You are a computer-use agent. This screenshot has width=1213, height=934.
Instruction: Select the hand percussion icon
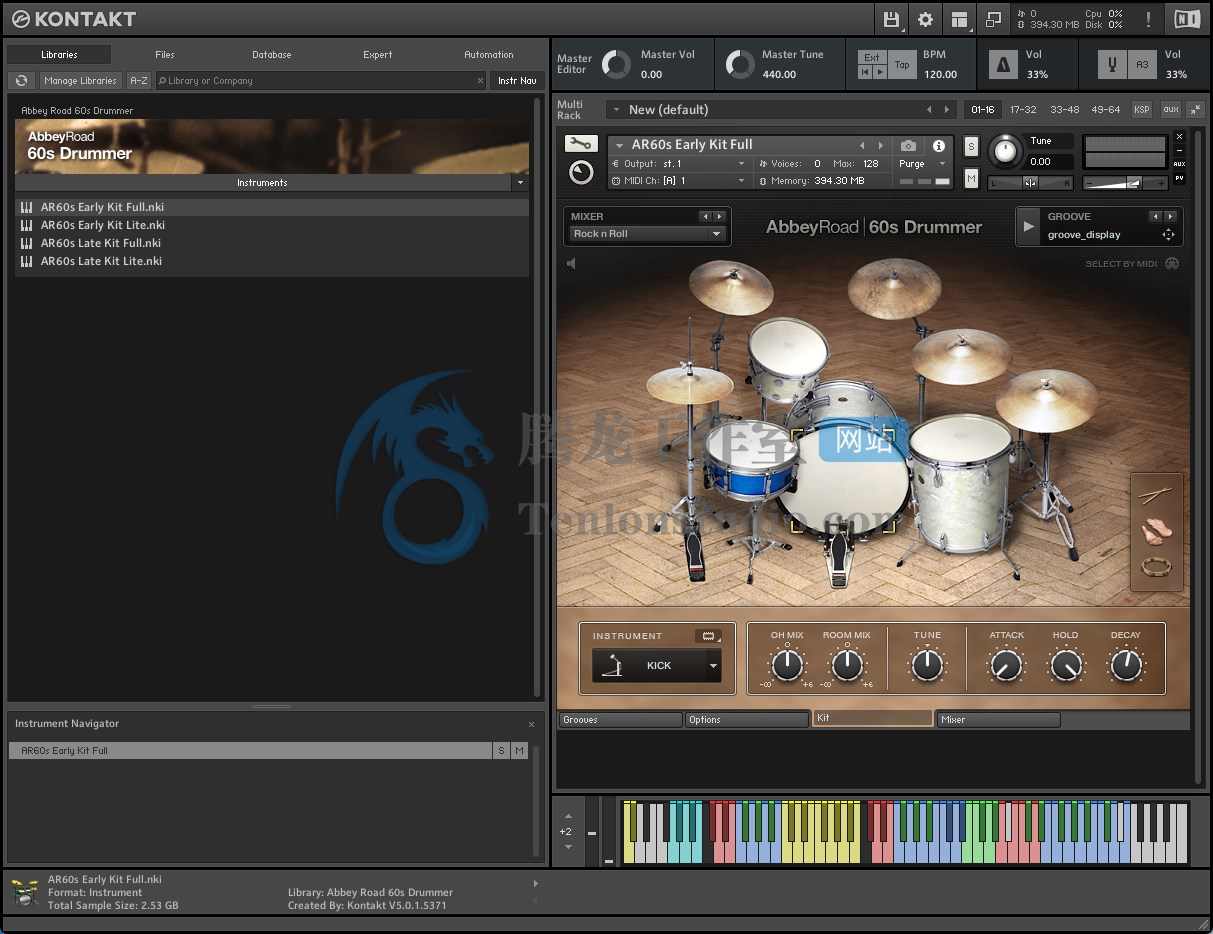pyautogui.click(x=1156, y=530)
